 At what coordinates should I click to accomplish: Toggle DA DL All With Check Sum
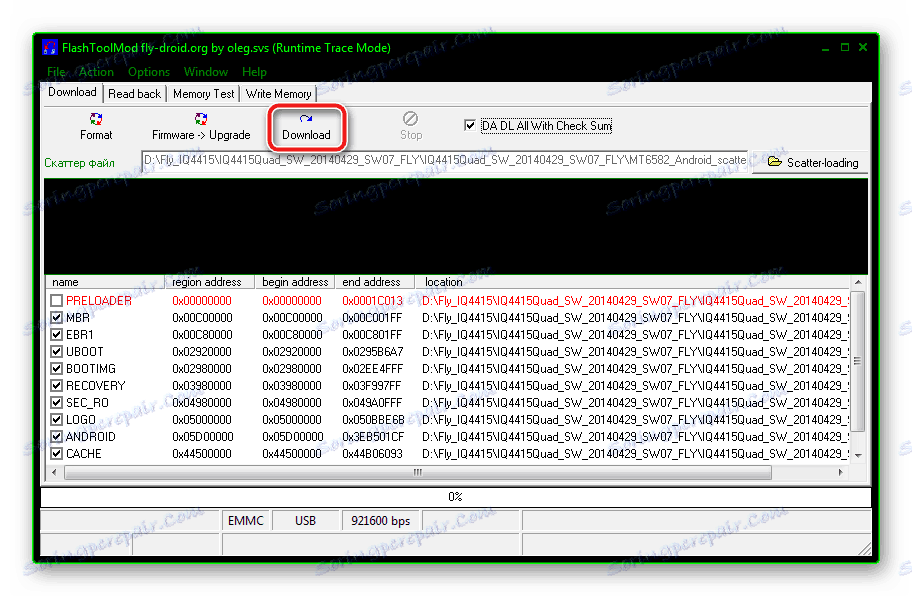click(x=469, y=124)
